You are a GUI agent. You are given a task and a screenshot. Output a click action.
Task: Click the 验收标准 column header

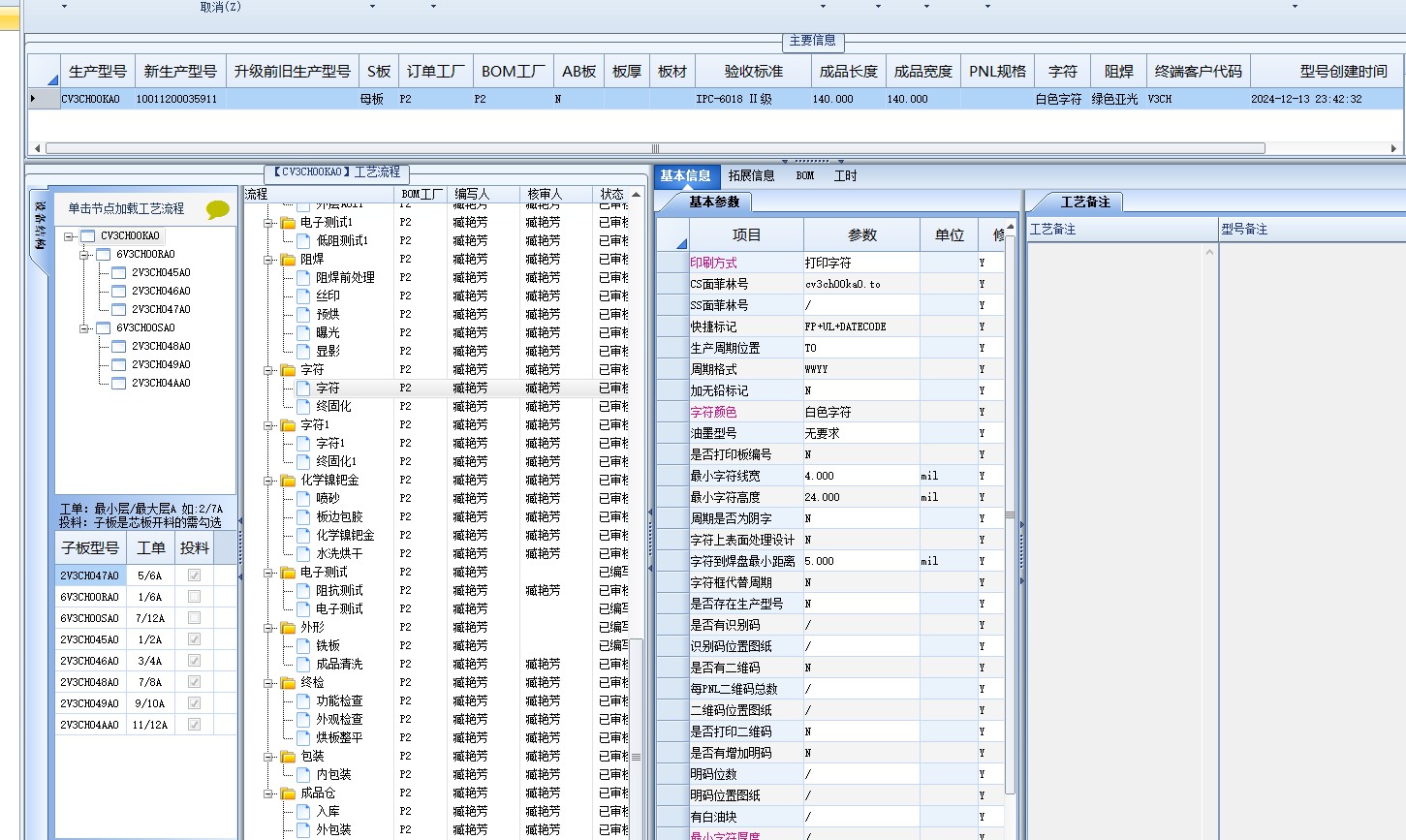tap(753, 71)
